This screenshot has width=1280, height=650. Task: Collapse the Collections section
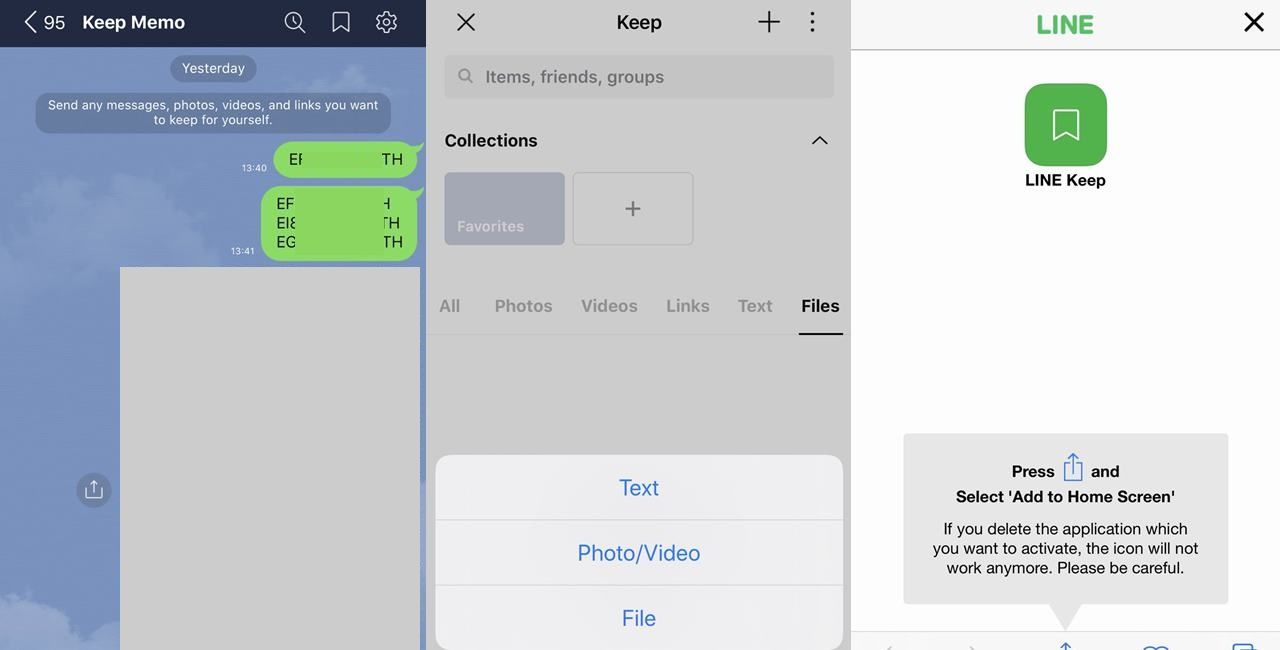pos(819,139)
